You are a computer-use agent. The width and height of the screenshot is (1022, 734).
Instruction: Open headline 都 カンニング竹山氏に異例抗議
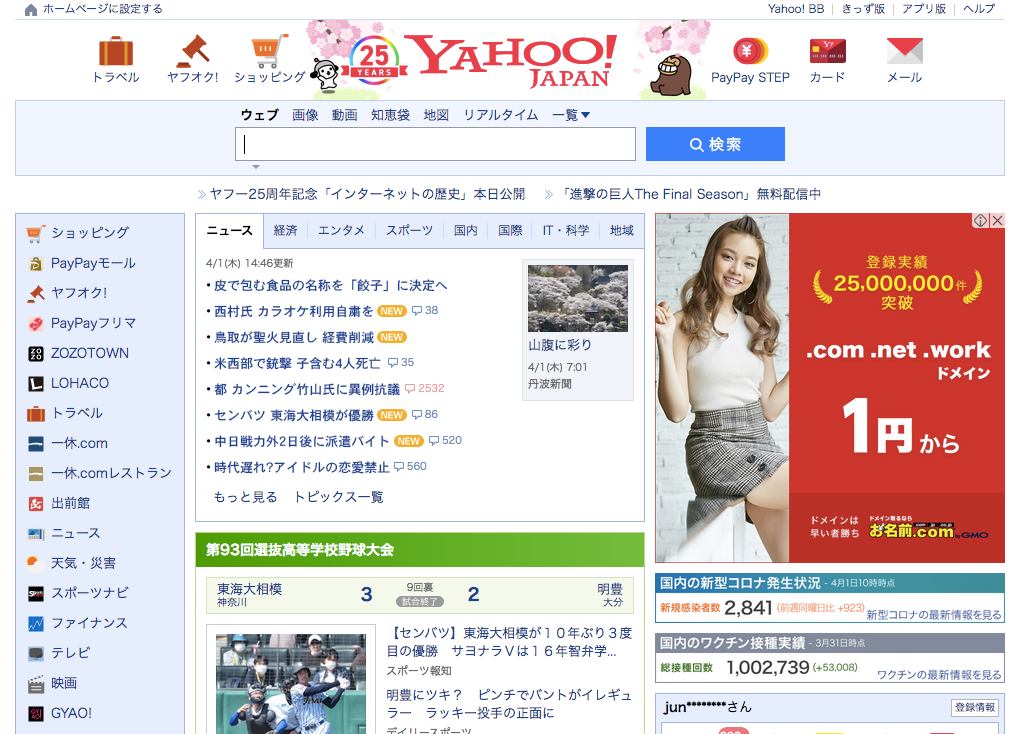click(x=307, y=389)
